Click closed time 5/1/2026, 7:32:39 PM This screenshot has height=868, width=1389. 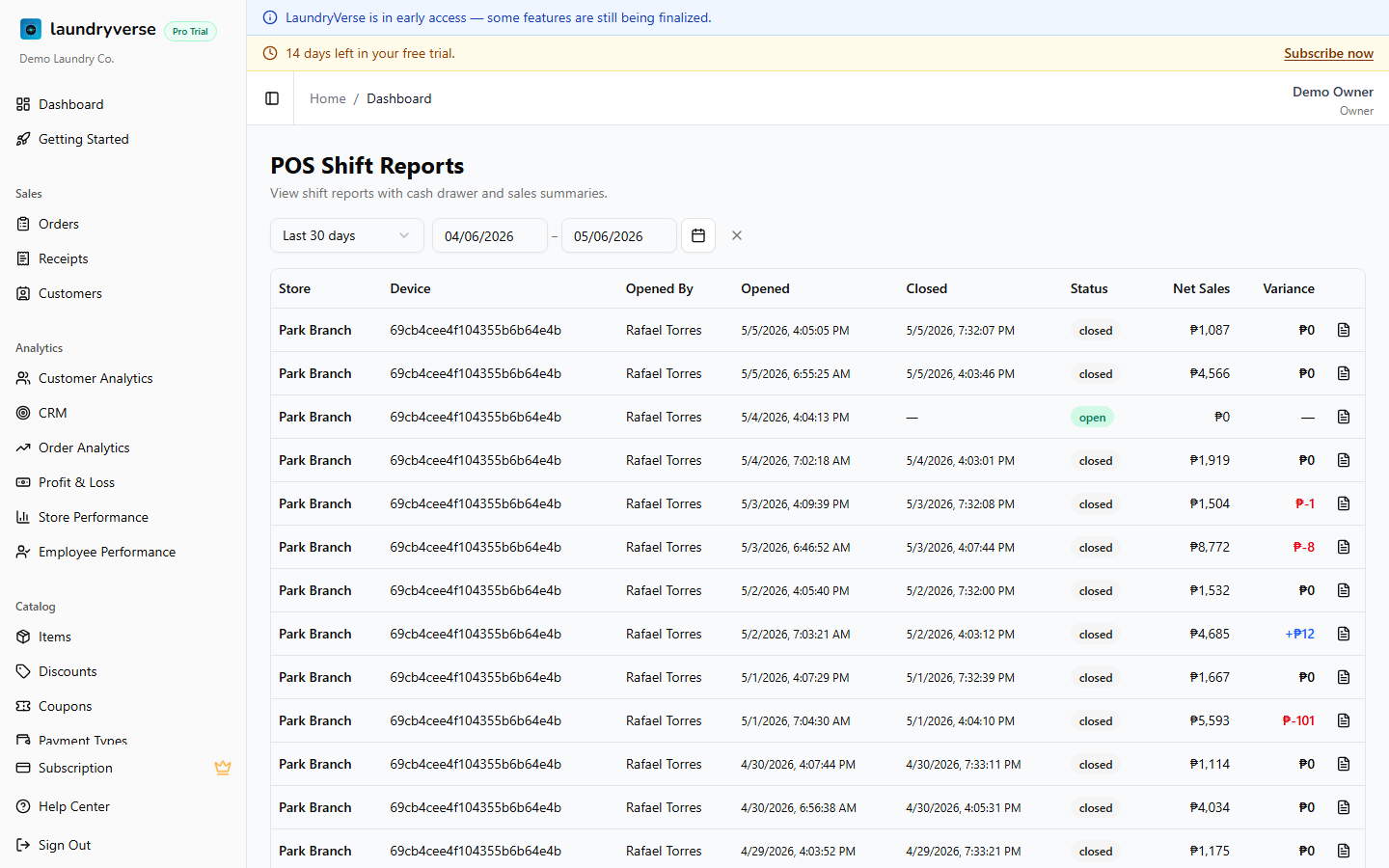pyautogui.click(x=960, y=677)
